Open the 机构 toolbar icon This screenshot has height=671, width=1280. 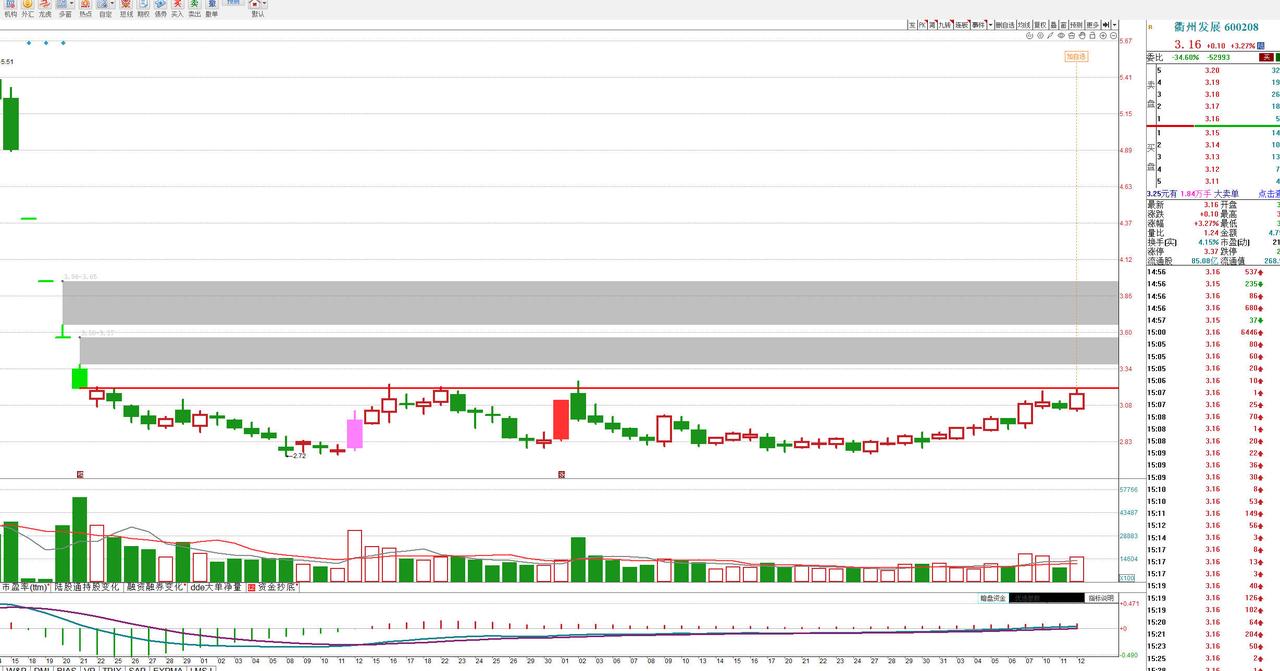(x=10, y=9)
